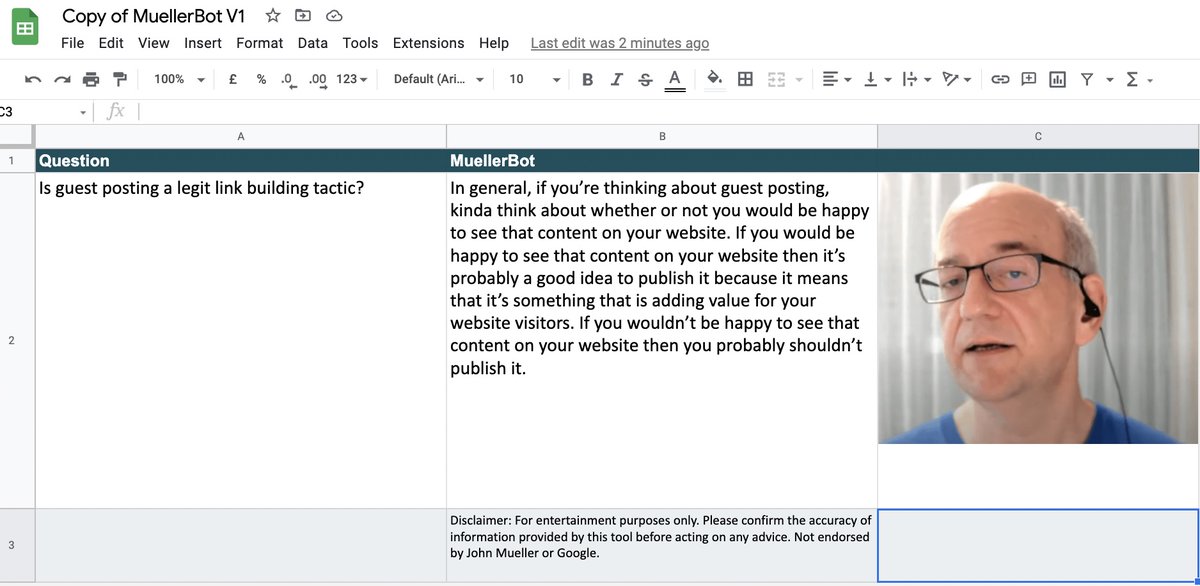This screenshot has height=586, width=1200.
Task: Open the Default (Arial) font dropdown
Action: (x=439, y=79)
